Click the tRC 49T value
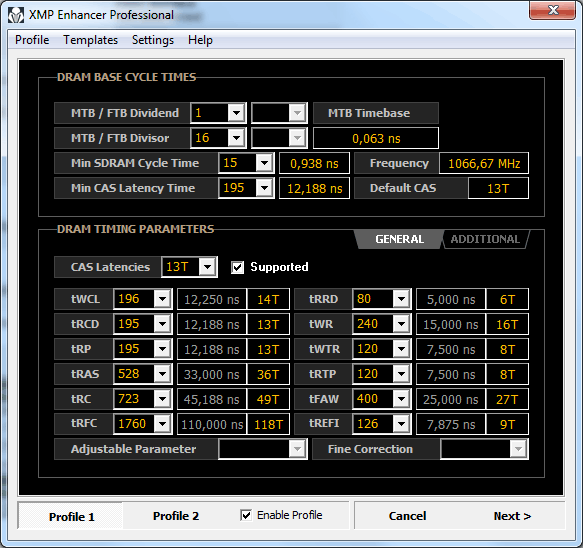 point(268,399)
